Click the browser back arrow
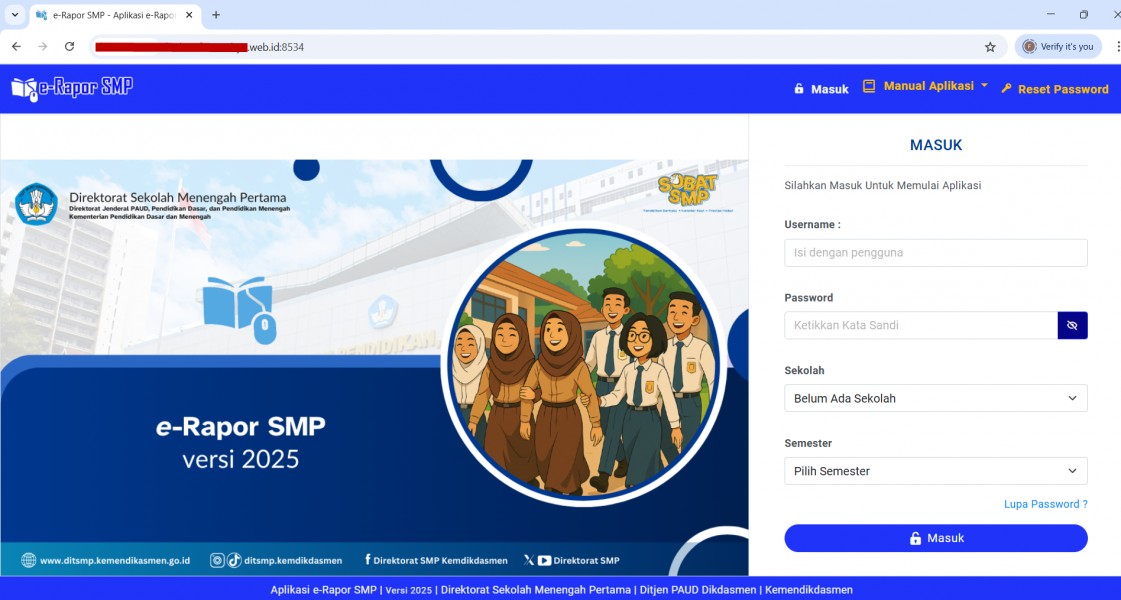Viewport: 1121px width, 600px height. 16,46
